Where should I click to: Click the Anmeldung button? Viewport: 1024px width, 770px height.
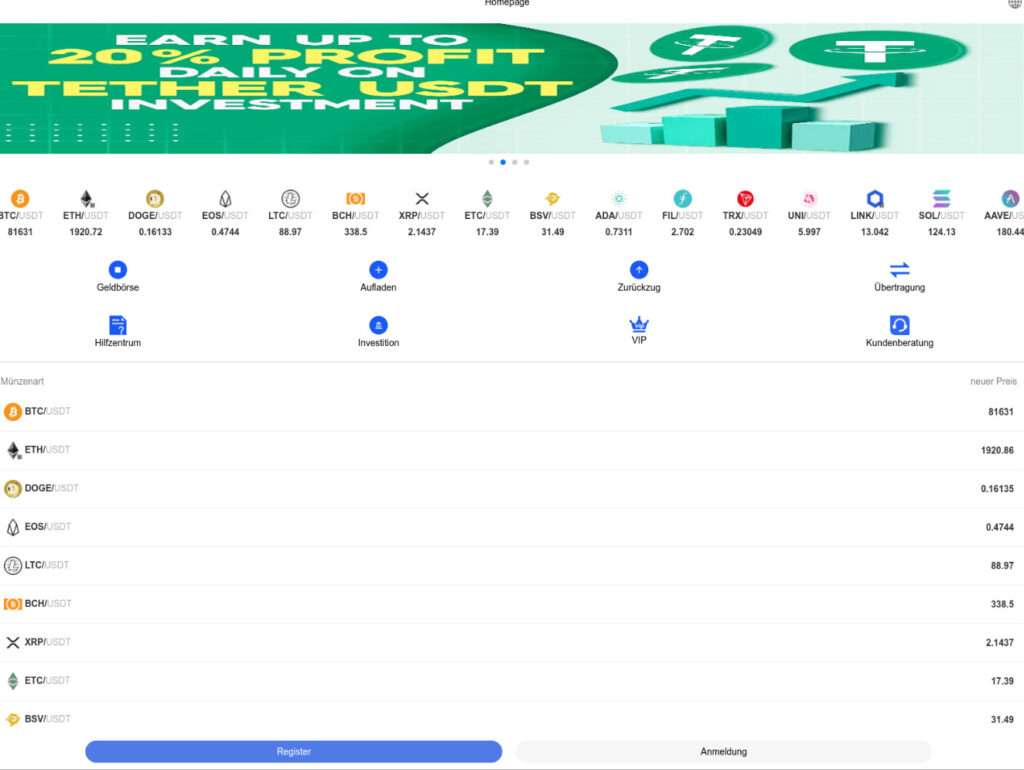[722, 750]
